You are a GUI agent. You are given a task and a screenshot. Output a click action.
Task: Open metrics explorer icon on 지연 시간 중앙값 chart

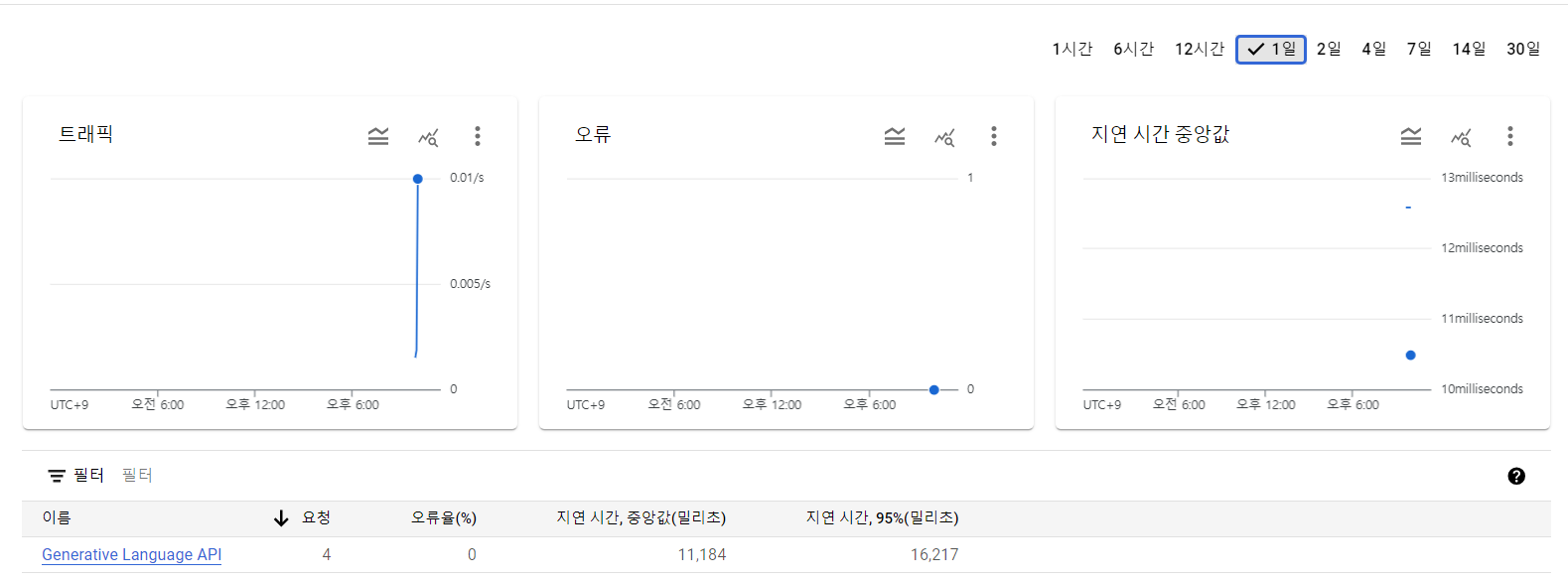1461,137
